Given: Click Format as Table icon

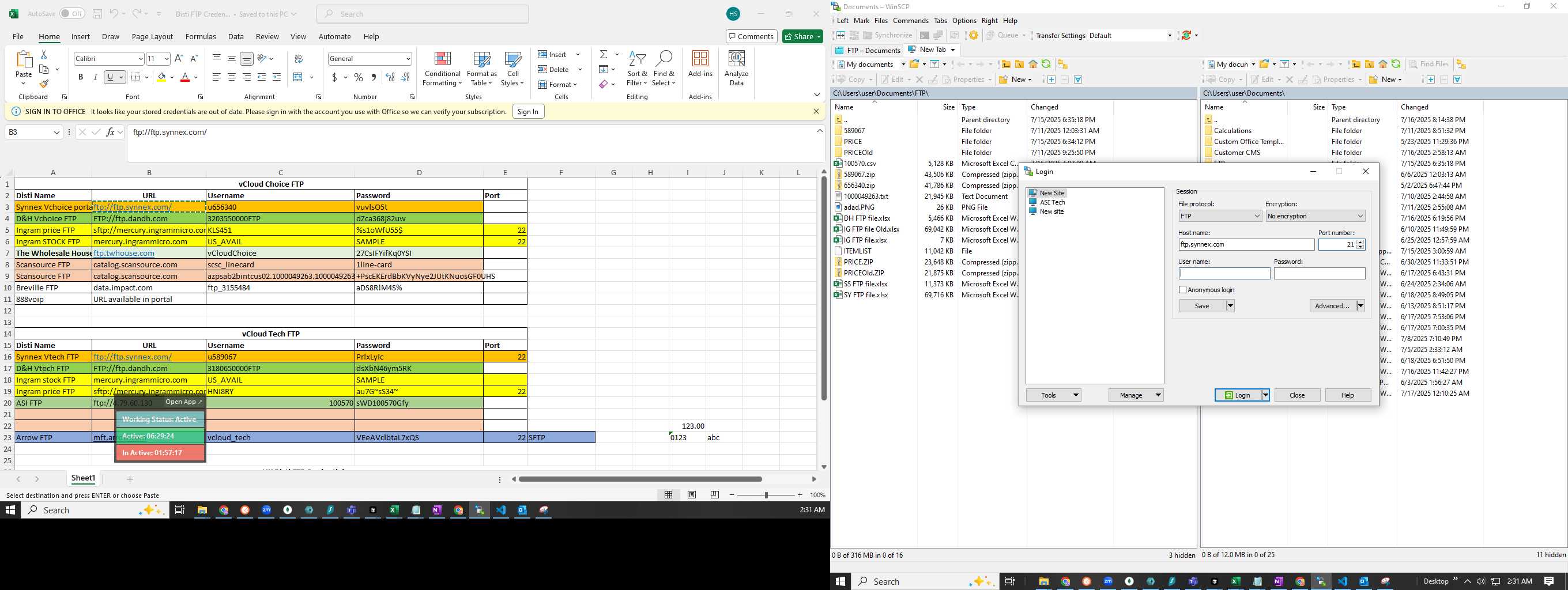Looking at the screenshot, I should pyautogui.click(x=481, y=68).
